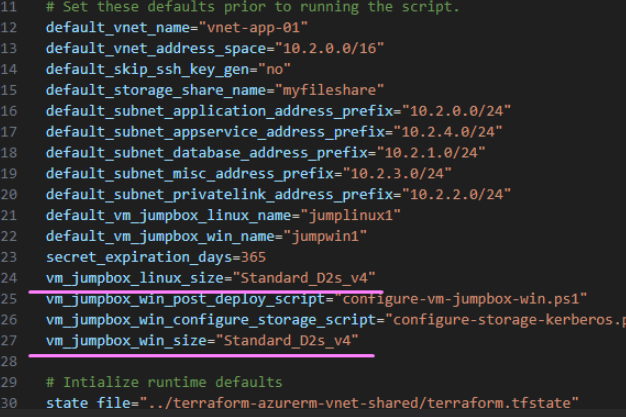The image size is (626, 417).
Task: Click the comment "# Intialize runtime defaults"
Action: tap(164, 382)
